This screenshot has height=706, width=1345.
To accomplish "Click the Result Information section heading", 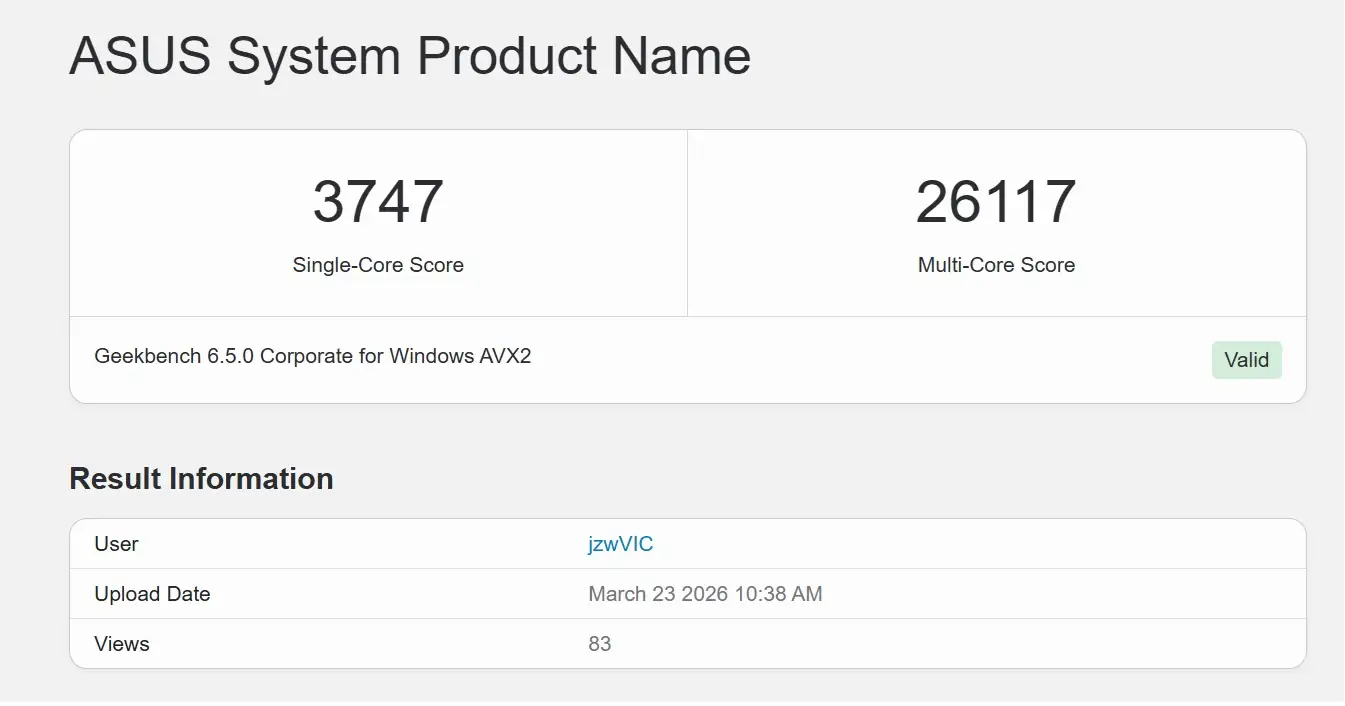I will tap(201, 479).
